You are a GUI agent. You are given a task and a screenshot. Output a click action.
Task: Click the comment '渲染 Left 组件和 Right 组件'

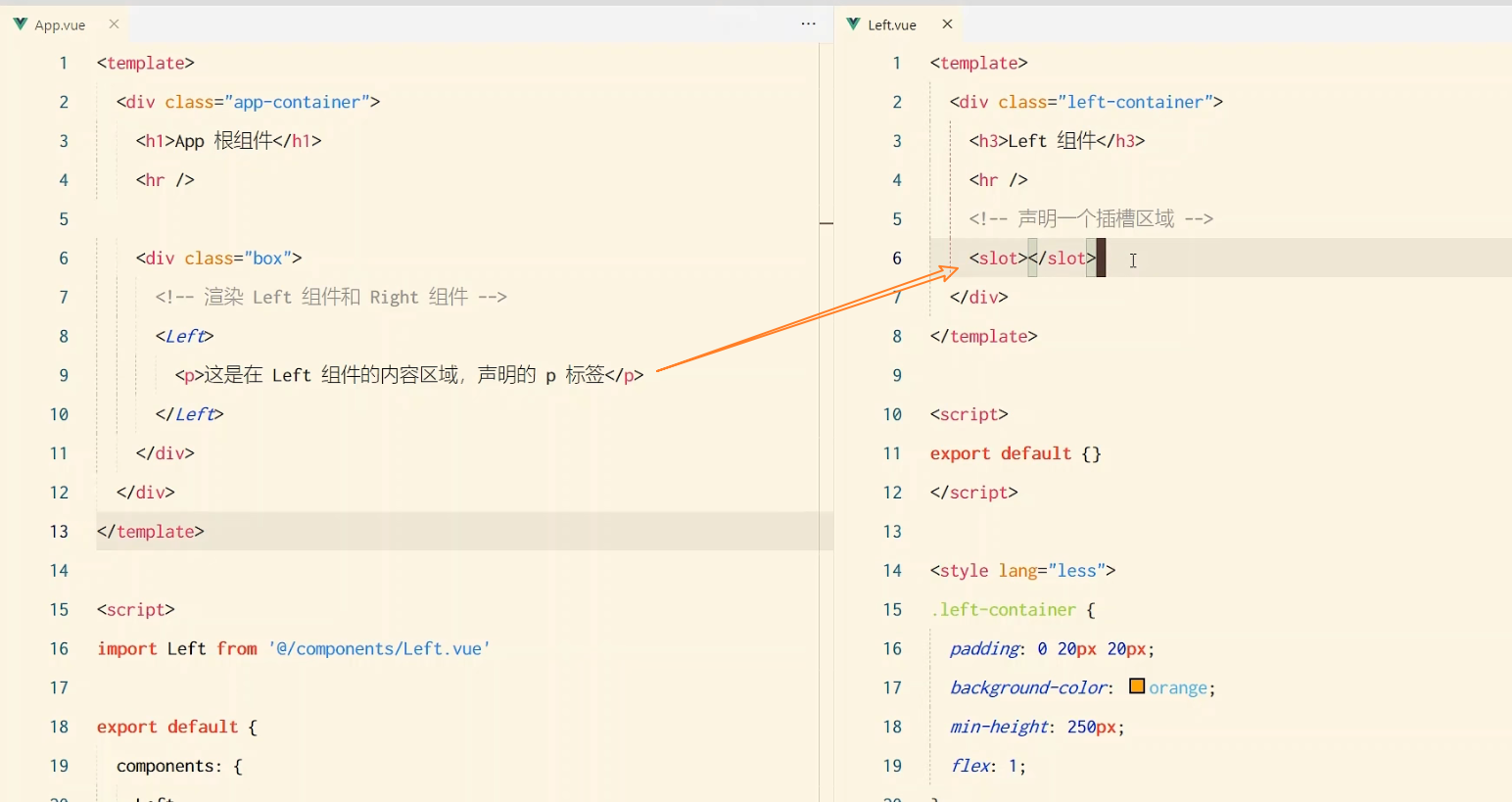(331, 298)
